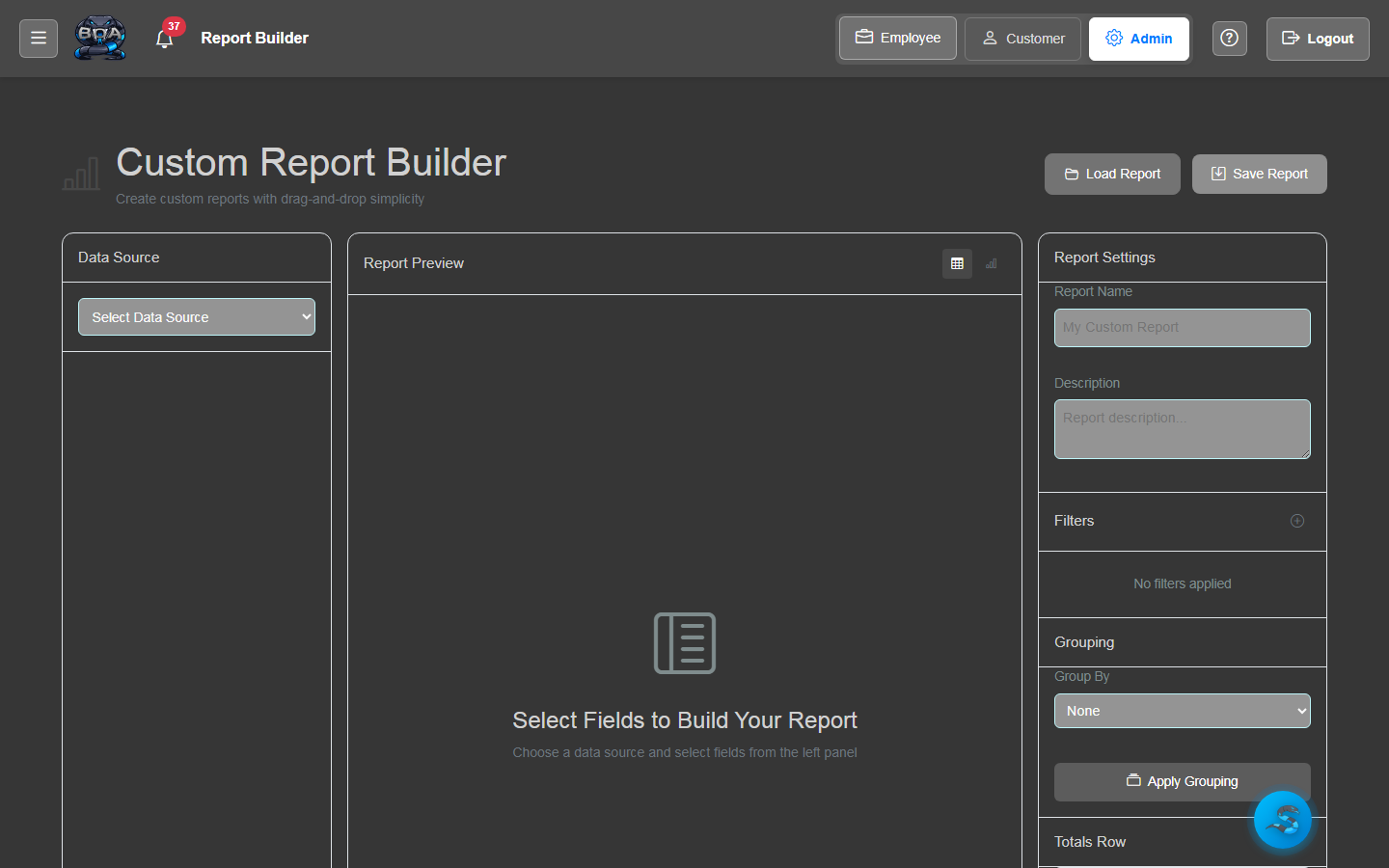Toggle the Admin mode button
The image size is (1389, 868).
tap(1139, 39)
